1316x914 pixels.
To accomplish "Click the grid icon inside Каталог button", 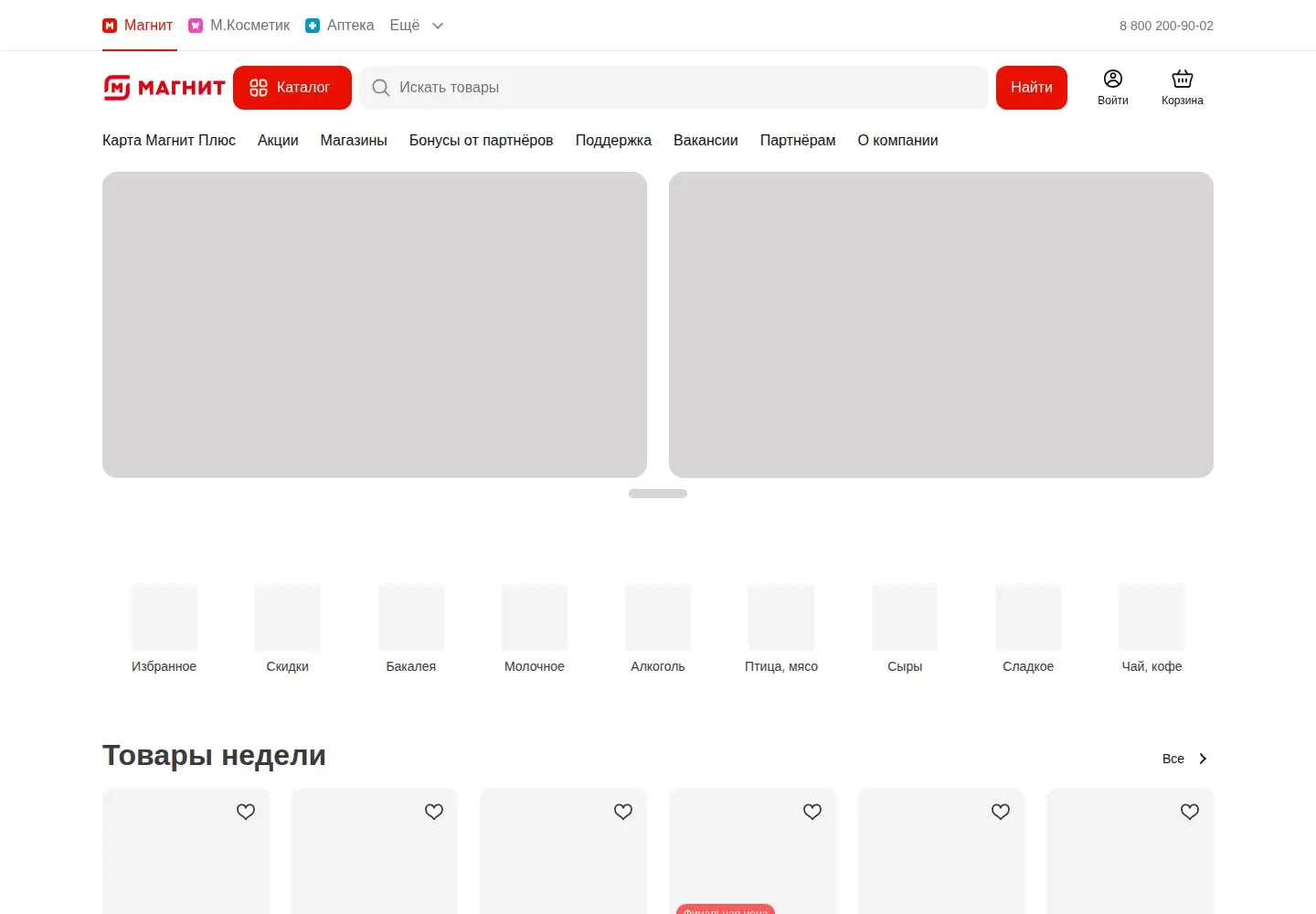I will point(259,88).
